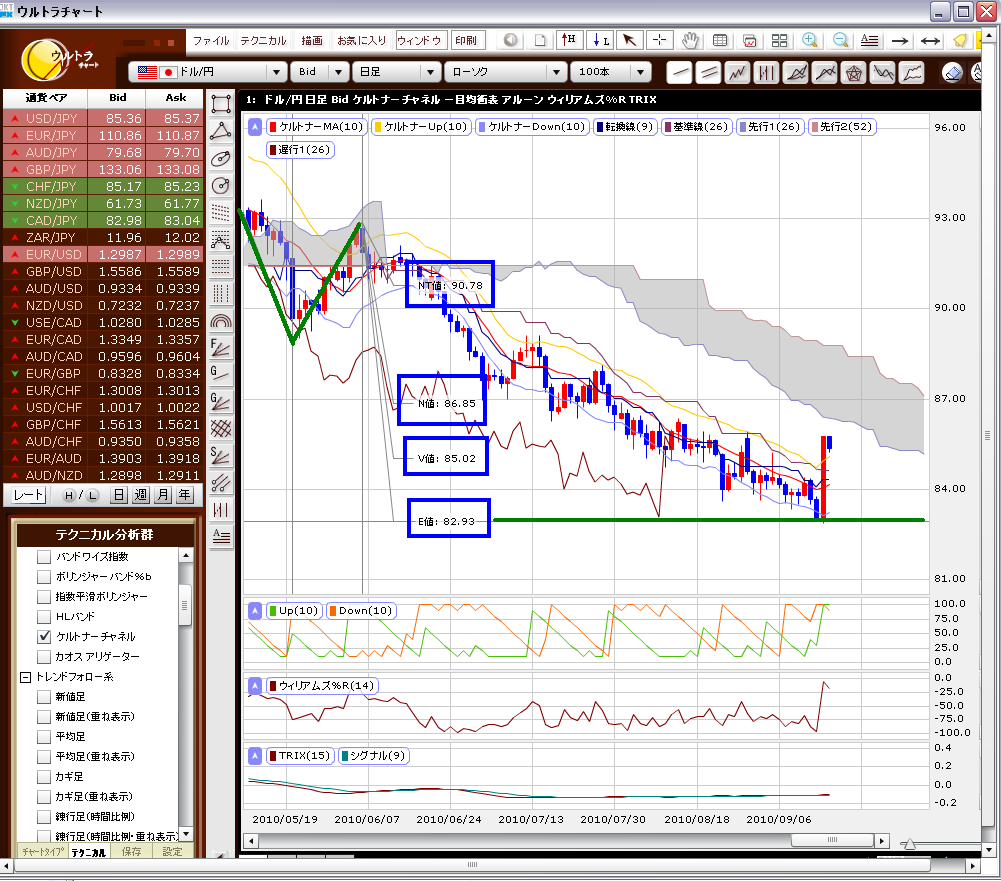Click the pentagon star chart icon

(x=854, y=72)
